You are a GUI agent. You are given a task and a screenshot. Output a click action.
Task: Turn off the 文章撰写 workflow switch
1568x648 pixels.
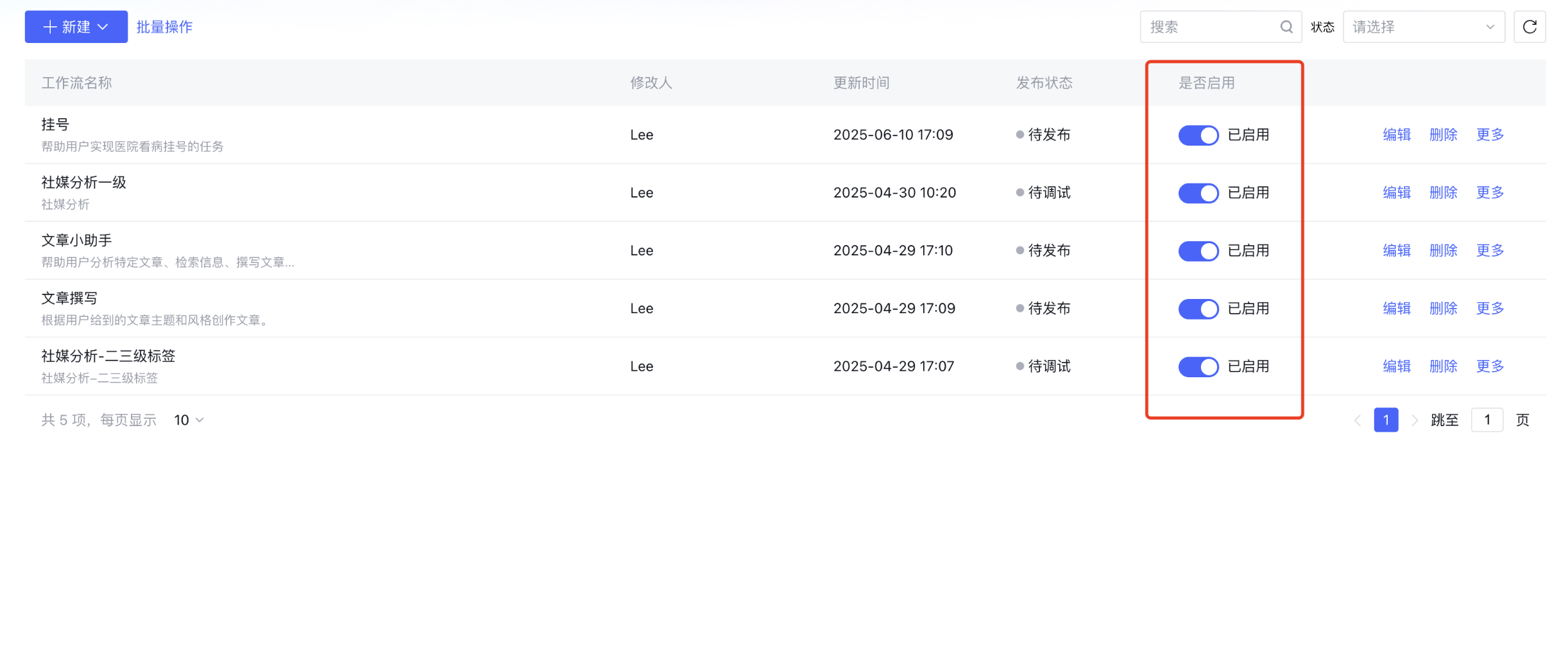tap(1198, 309)
